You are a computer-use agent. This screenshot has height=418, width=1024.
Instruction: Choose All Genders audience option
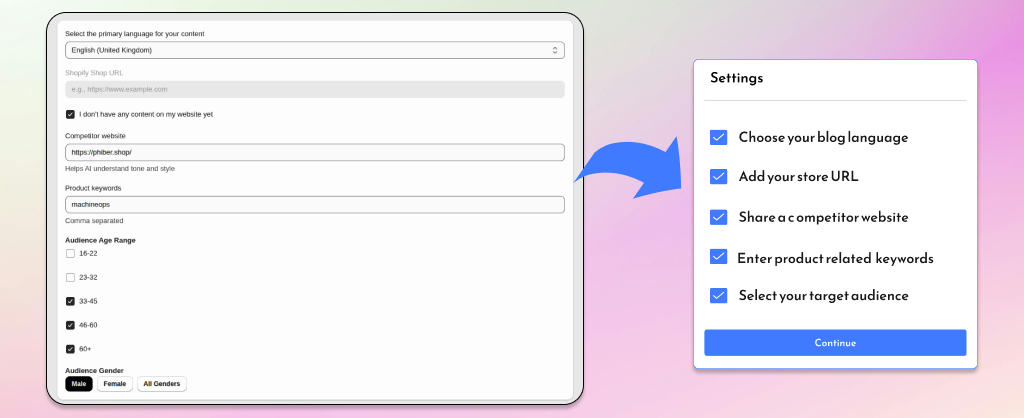click(161, 384)
